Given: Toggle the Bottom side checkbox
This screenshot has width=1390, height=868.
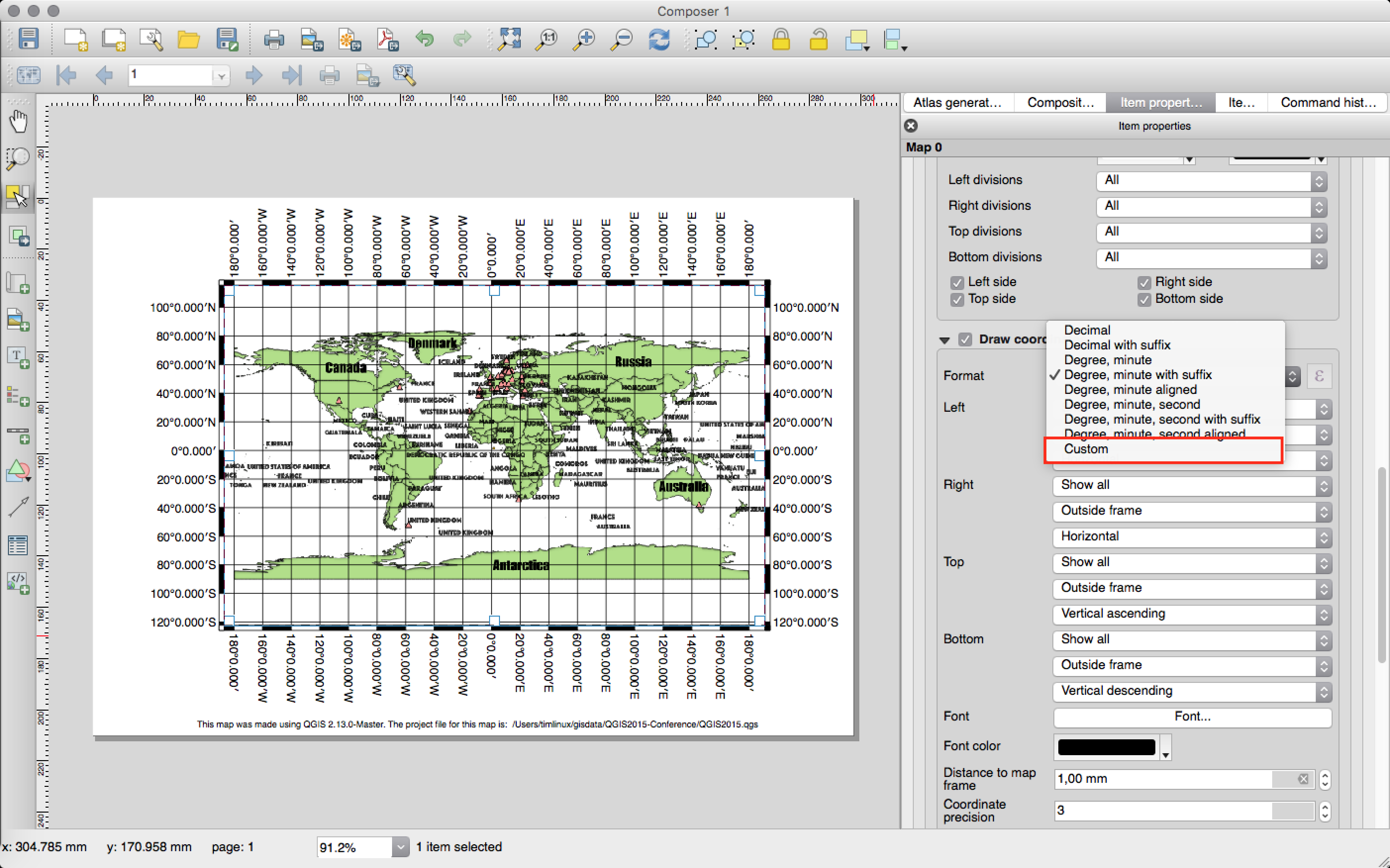Looking at the screenshot, I should coord(1143,300).
